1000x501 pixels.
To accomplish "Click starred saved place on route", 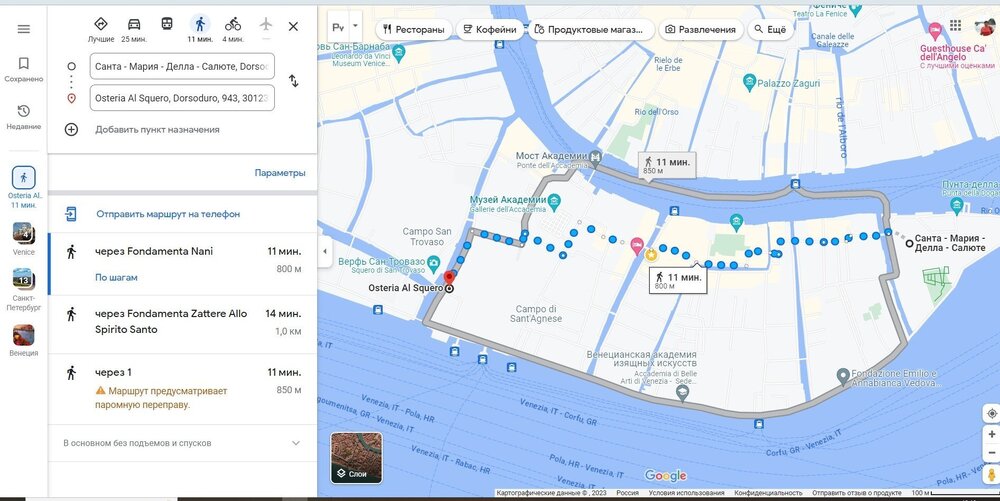I will (651, 255).
